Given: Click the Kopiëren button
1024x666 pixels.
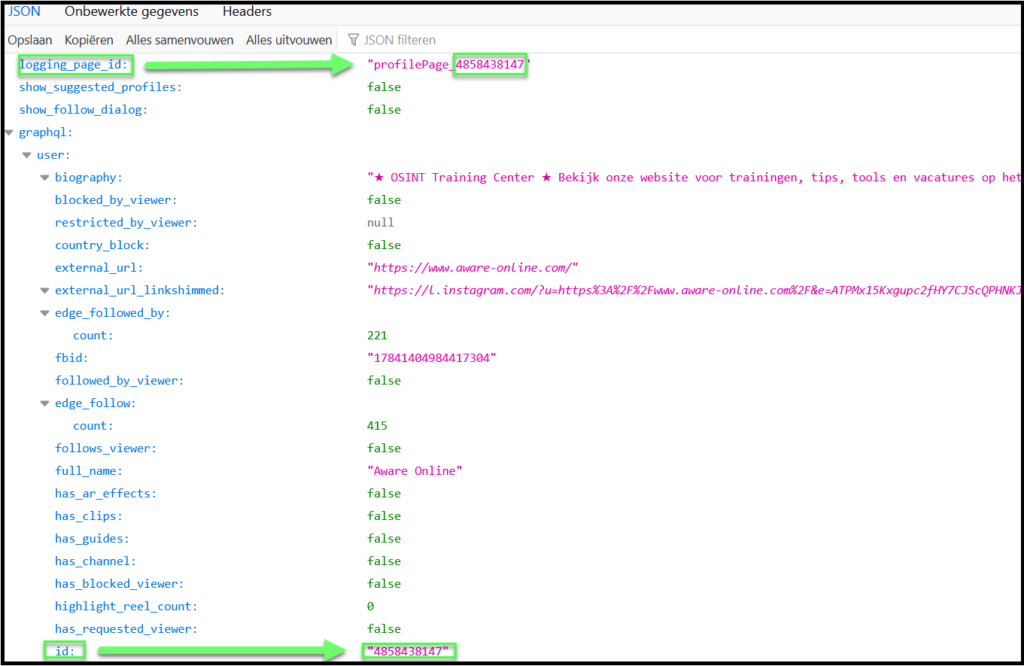Looking at the screenshot, I should tap(89, 40).
